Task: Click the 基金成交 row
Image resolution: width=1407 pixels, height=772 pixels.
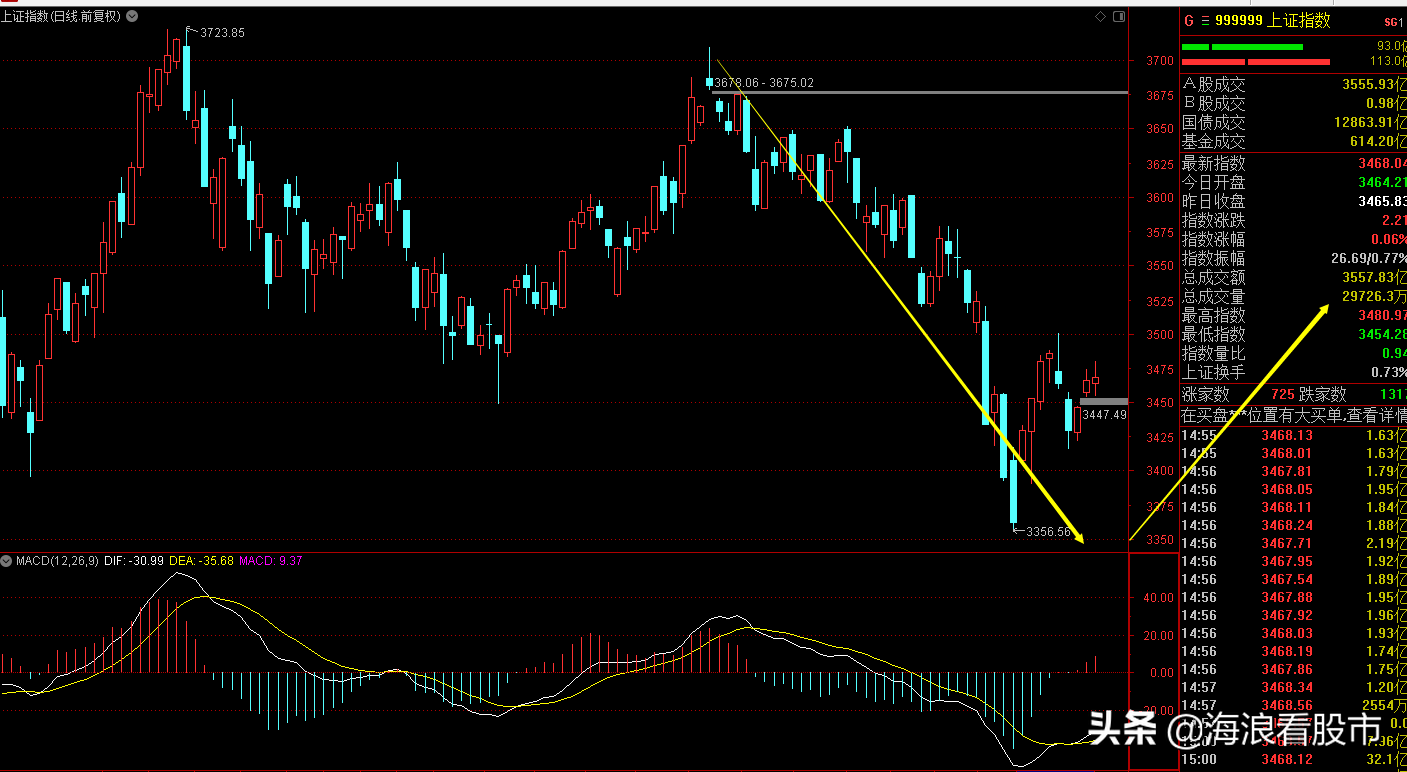Action: point(1294,141)
